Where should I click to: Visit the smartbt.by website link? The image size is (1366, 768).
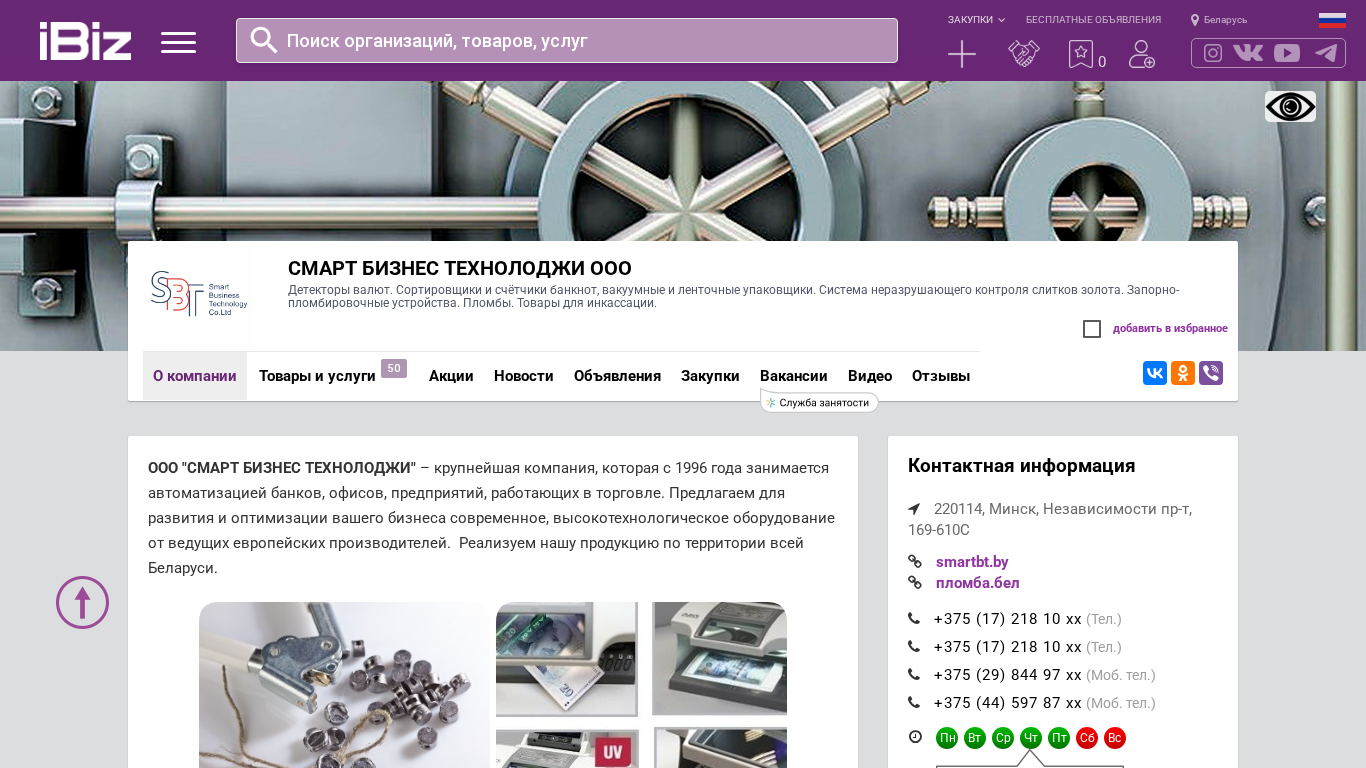tap(972, 562)
